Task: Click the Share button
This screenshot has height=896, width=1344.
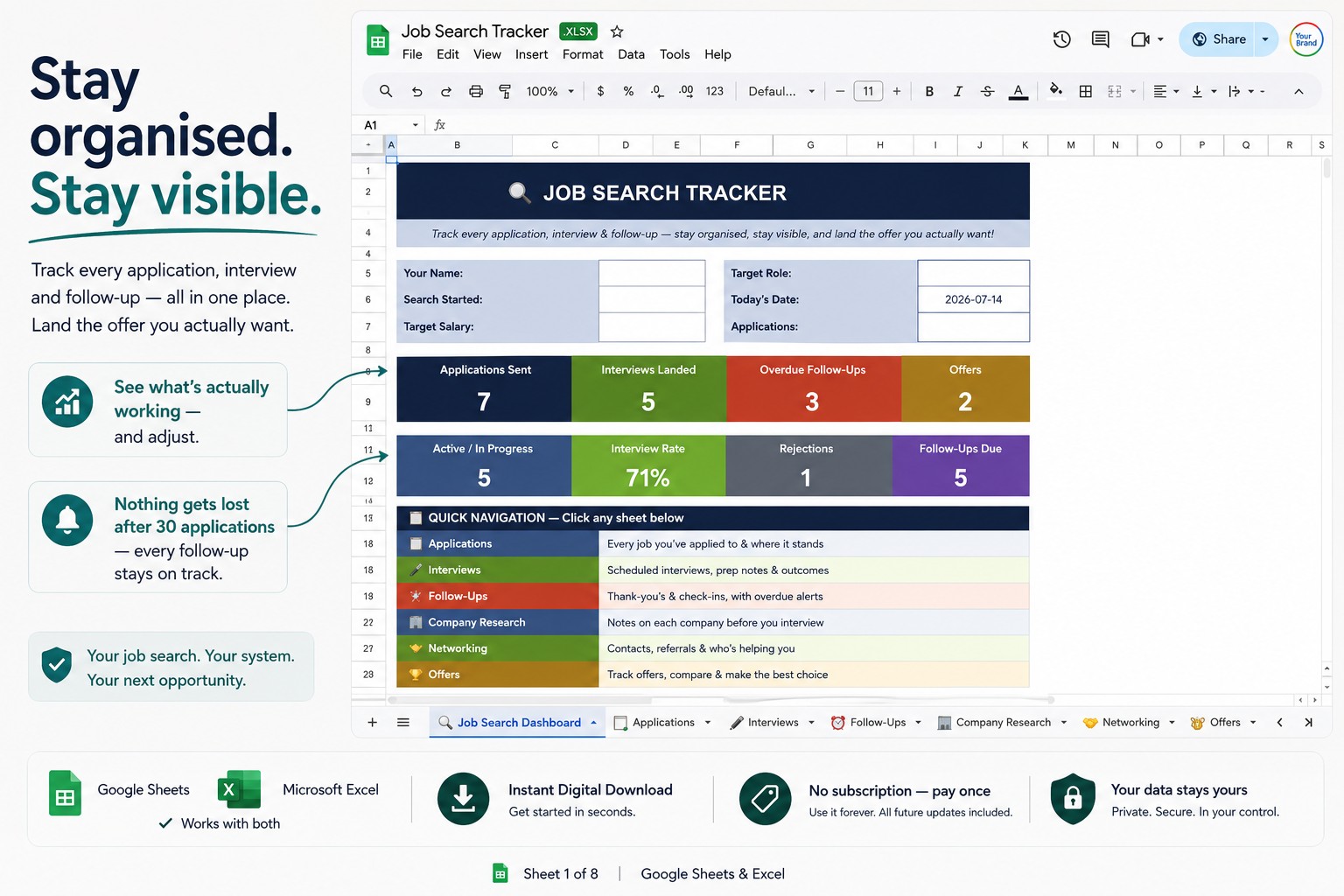Action: 1218,39
